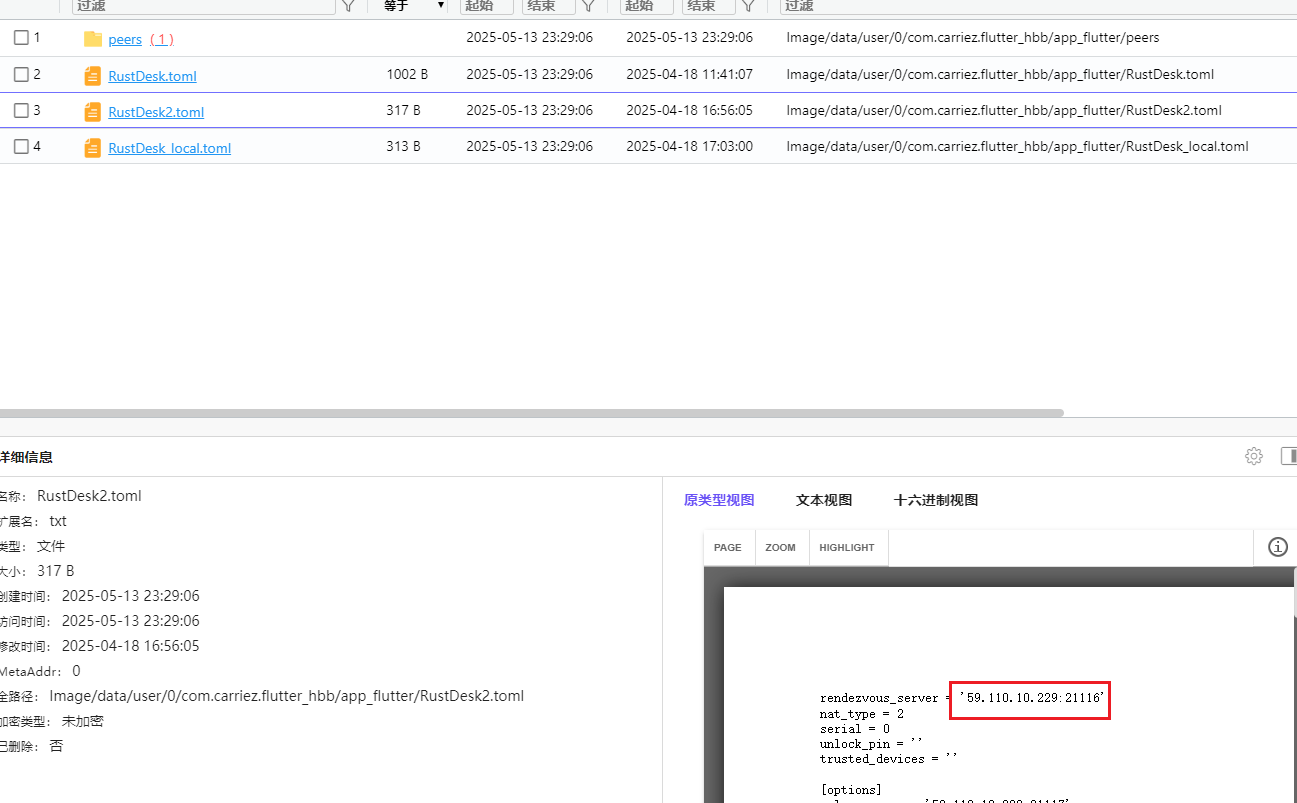Switch to the 文本视图 tab
This screenshot has width=1297, height=803.
coord(824,500)
